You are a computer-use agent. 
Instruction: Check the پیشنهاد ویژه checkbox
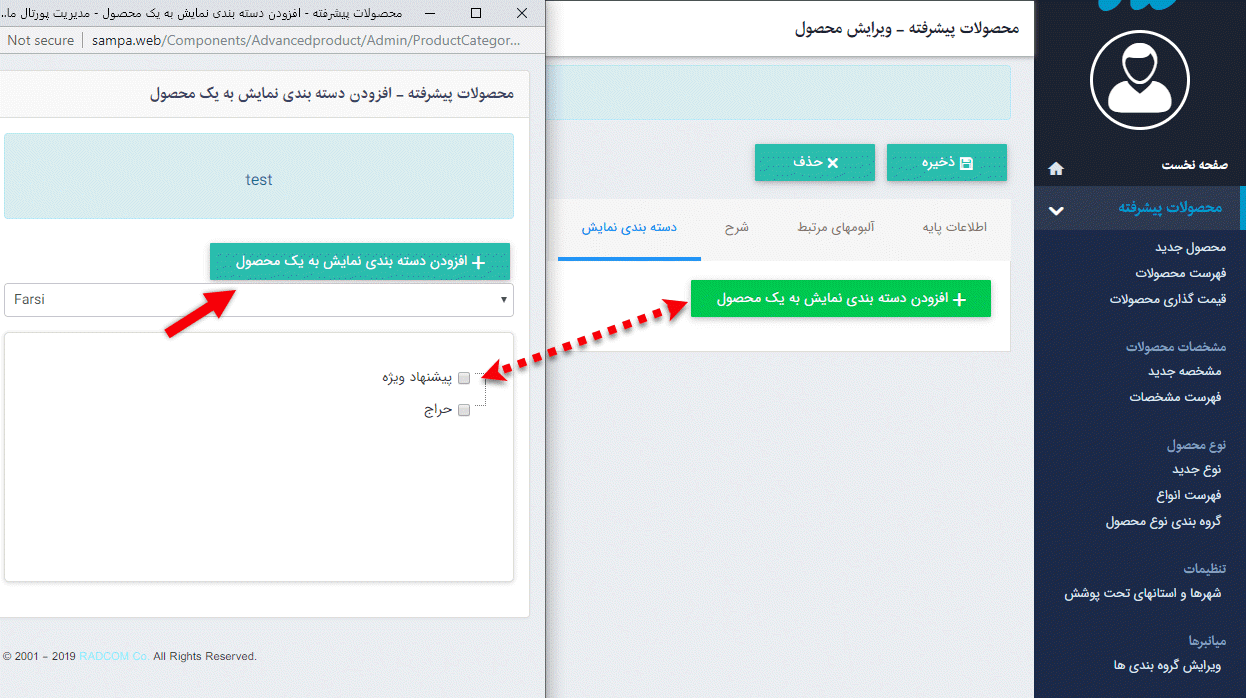463,378
